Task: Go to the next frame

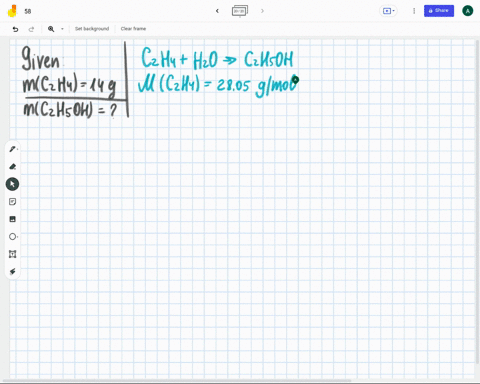Action: 262,11
